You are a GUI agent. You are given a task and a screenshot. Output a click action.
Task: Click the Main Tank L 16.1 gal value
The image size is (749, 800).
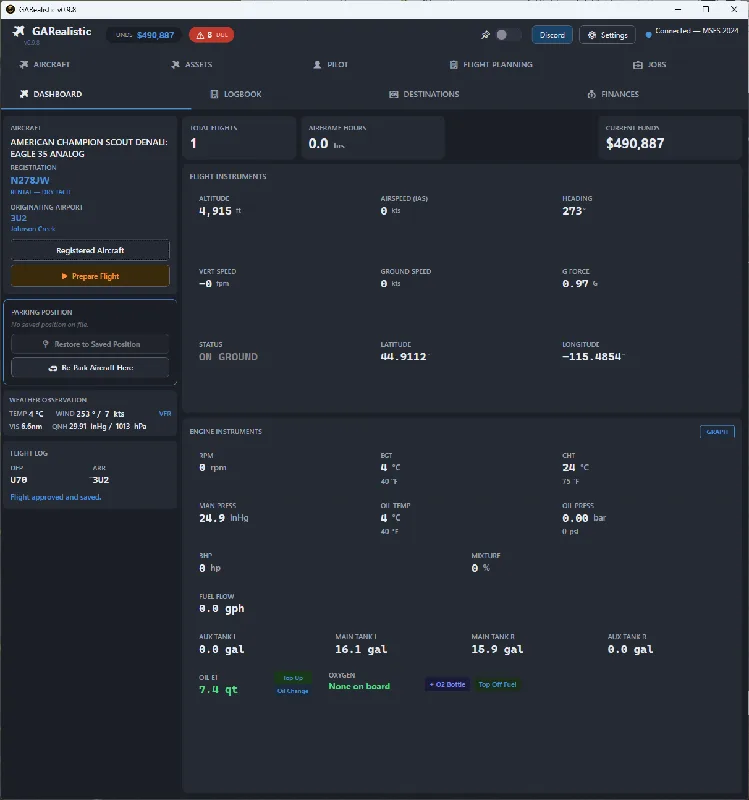(x=361, y=649)
